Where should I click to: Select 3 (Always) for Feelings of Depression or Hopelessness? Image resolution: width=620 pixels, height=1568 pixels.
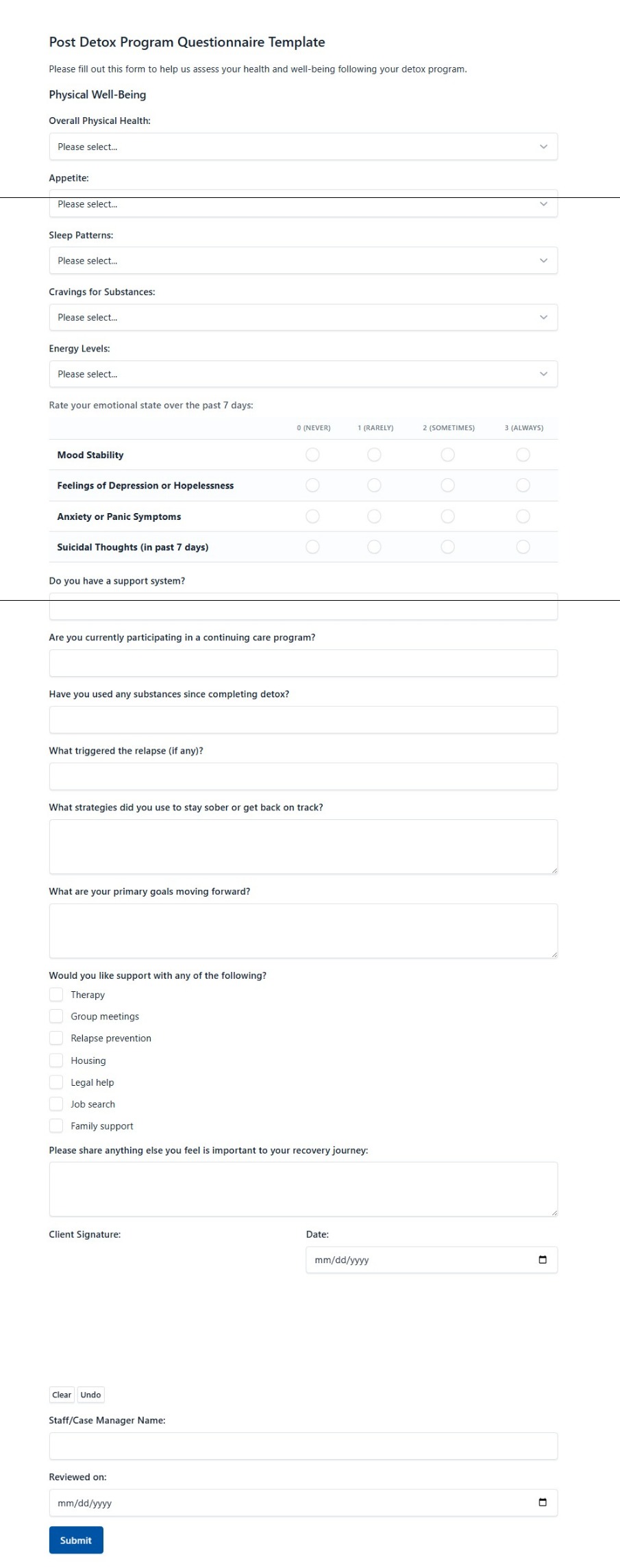pyautogui.click(x=523, y=485)
